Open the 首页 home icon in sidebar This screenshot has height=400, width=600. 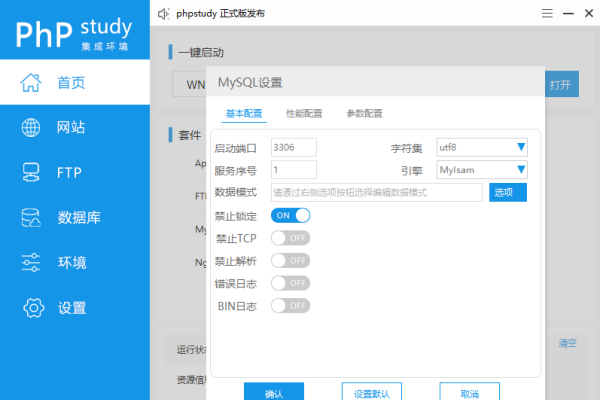[x=31, y=82]
